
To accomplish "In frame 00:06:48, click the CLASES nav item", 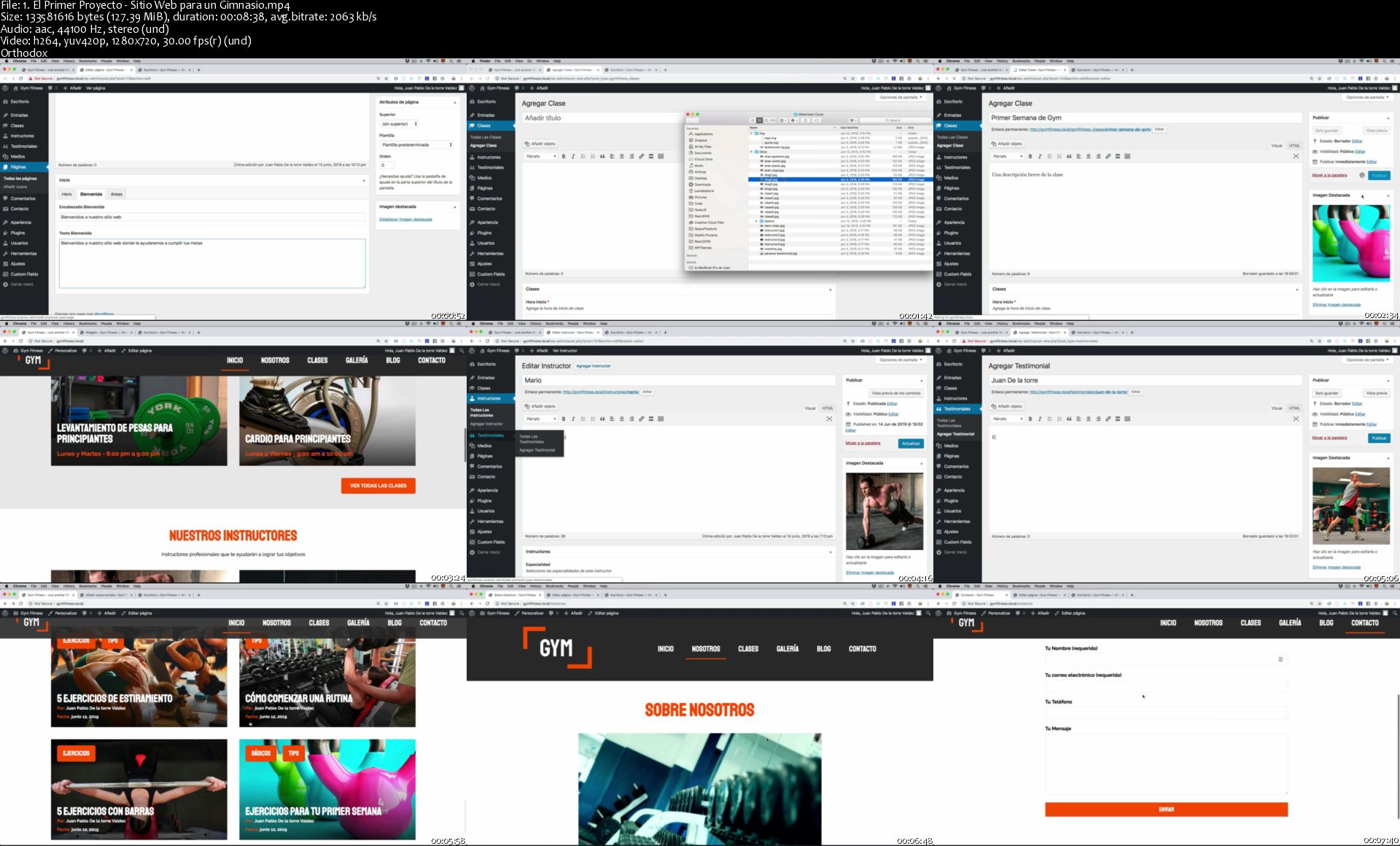I will 748,648.
